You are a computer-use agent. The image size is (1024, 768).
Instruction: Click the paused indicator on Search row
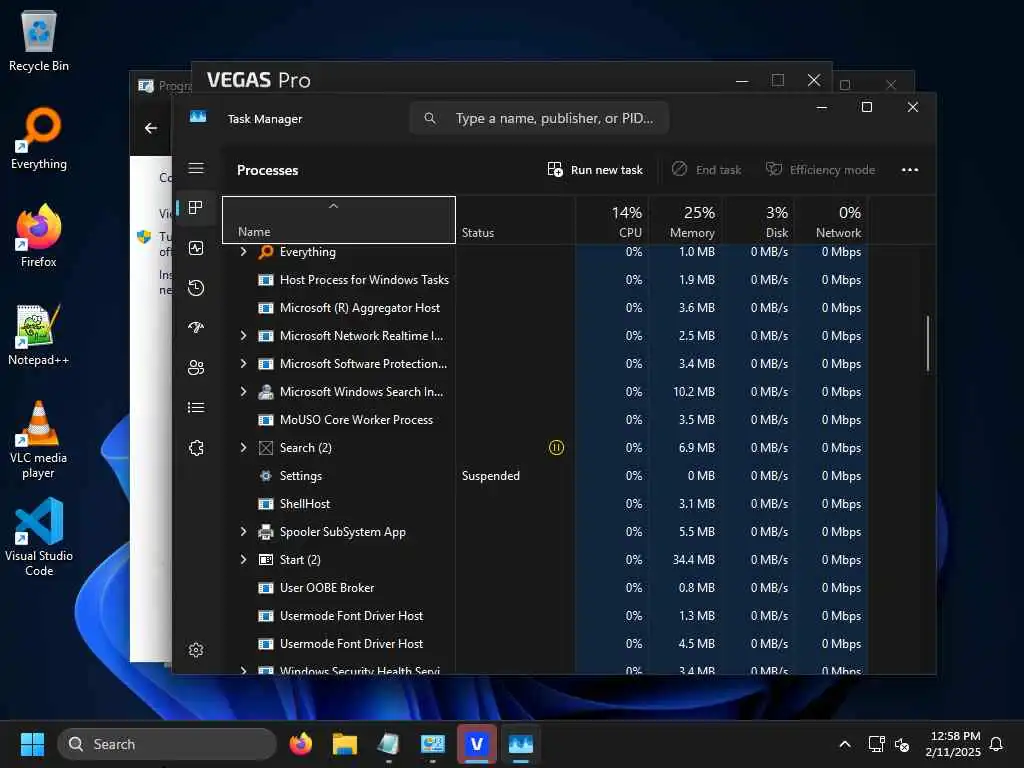point(556,448)
